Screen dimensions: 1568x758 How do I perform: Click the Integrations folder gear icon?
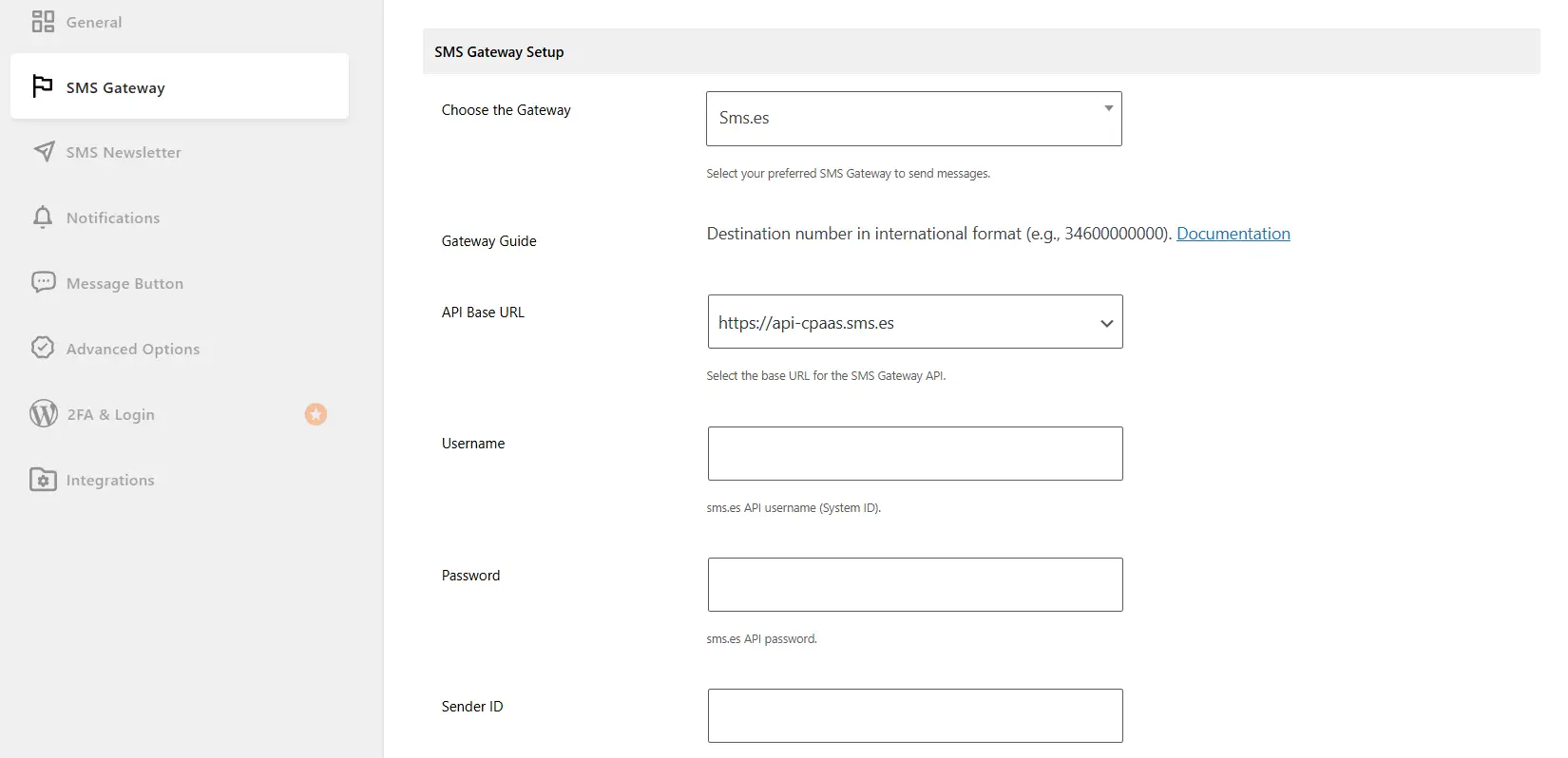[x=43, y=480]
